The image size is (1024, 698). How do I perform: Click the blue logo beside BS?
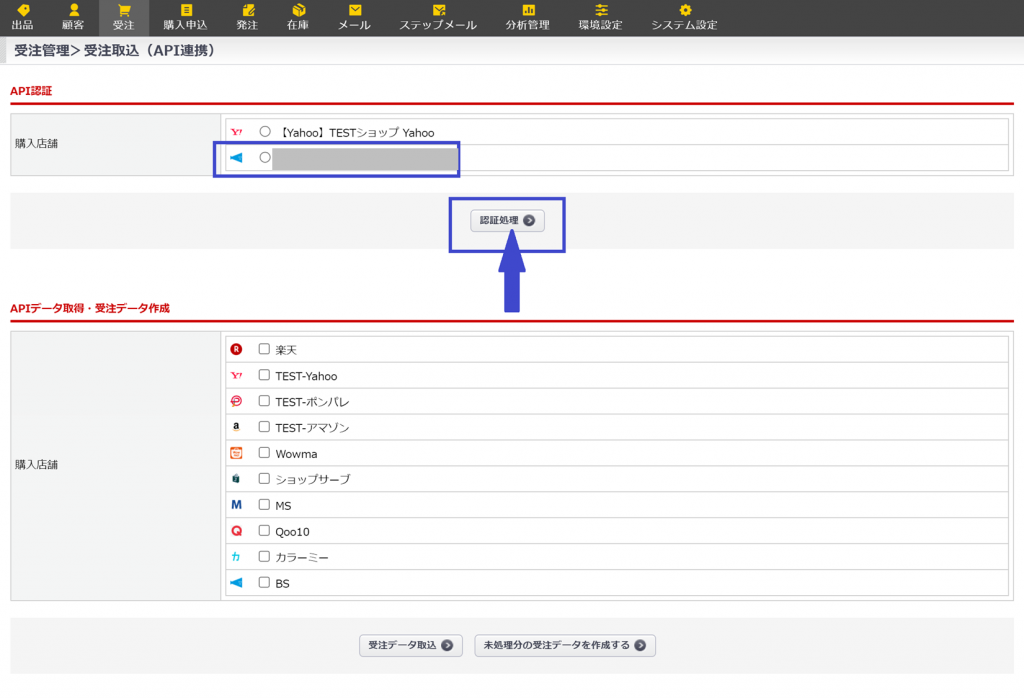pos(236,582)
